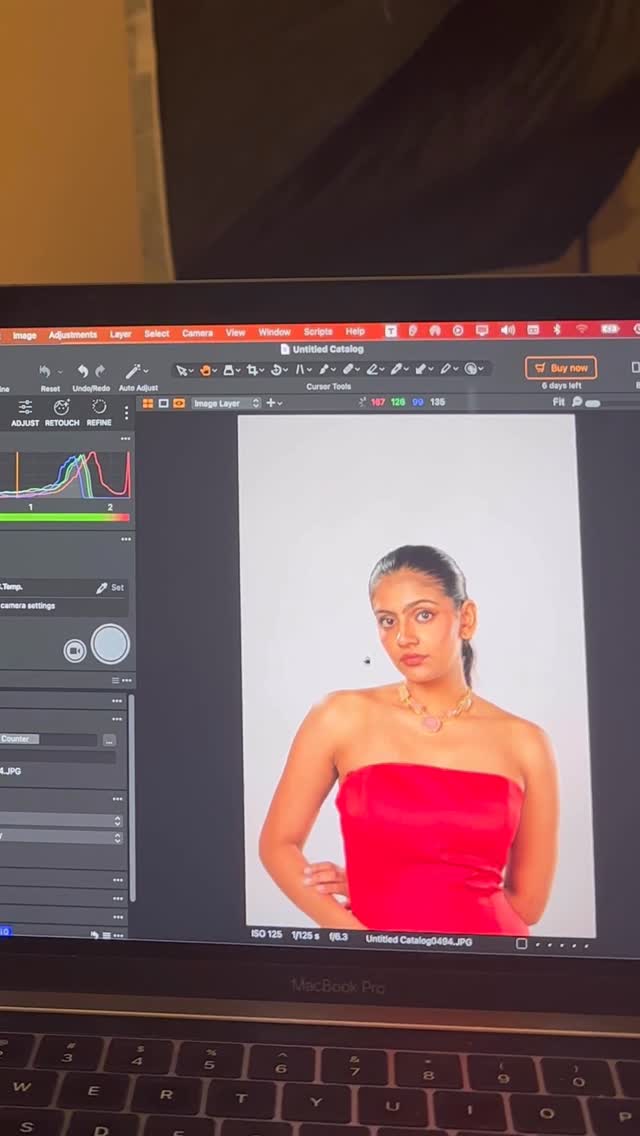Click the Buy now button
Image resolution: width=640 pixels, height=1136 pixels.
tap(561, 368)
